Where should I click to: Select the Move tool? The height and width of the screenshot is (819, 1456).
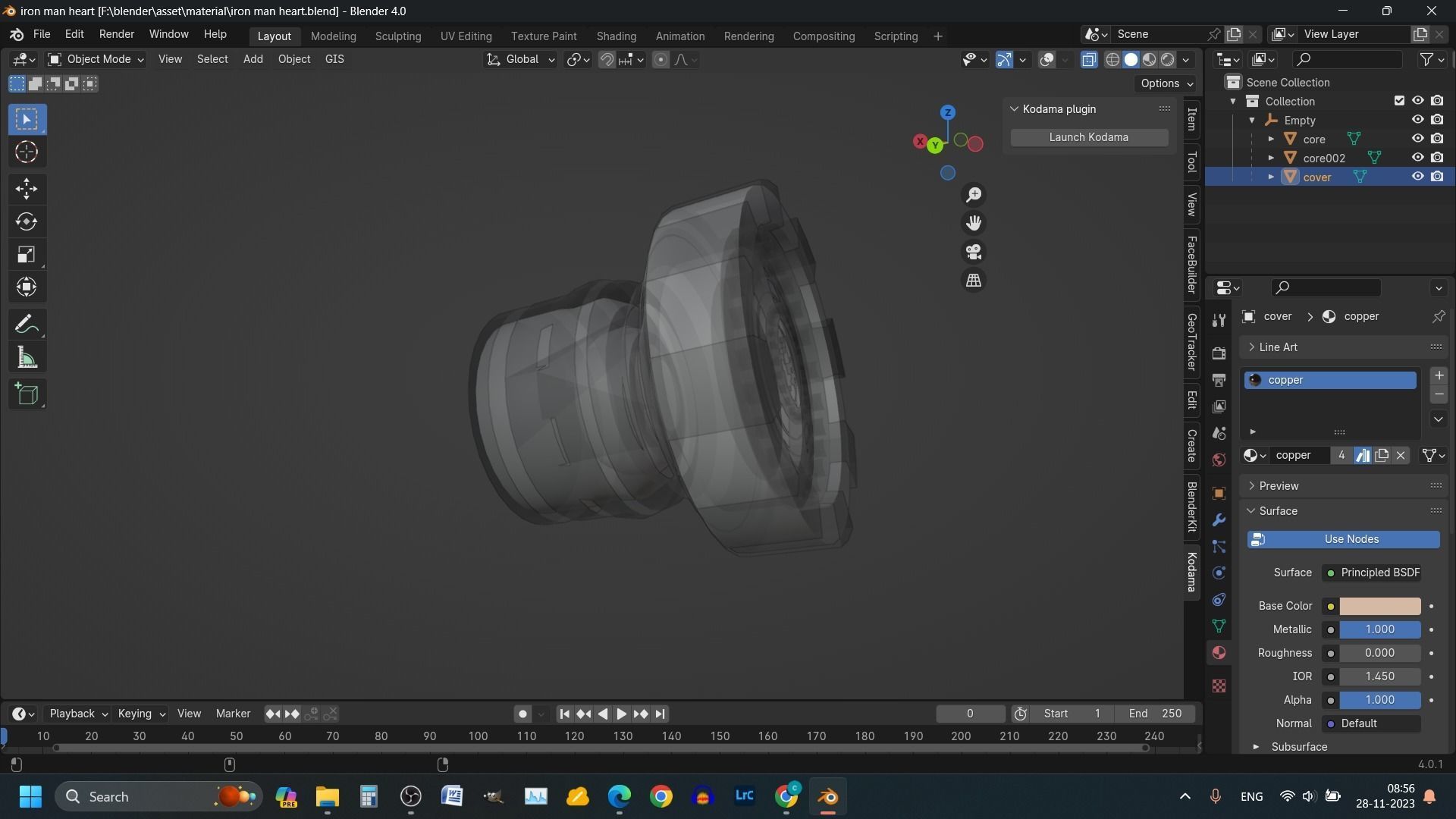27,188
